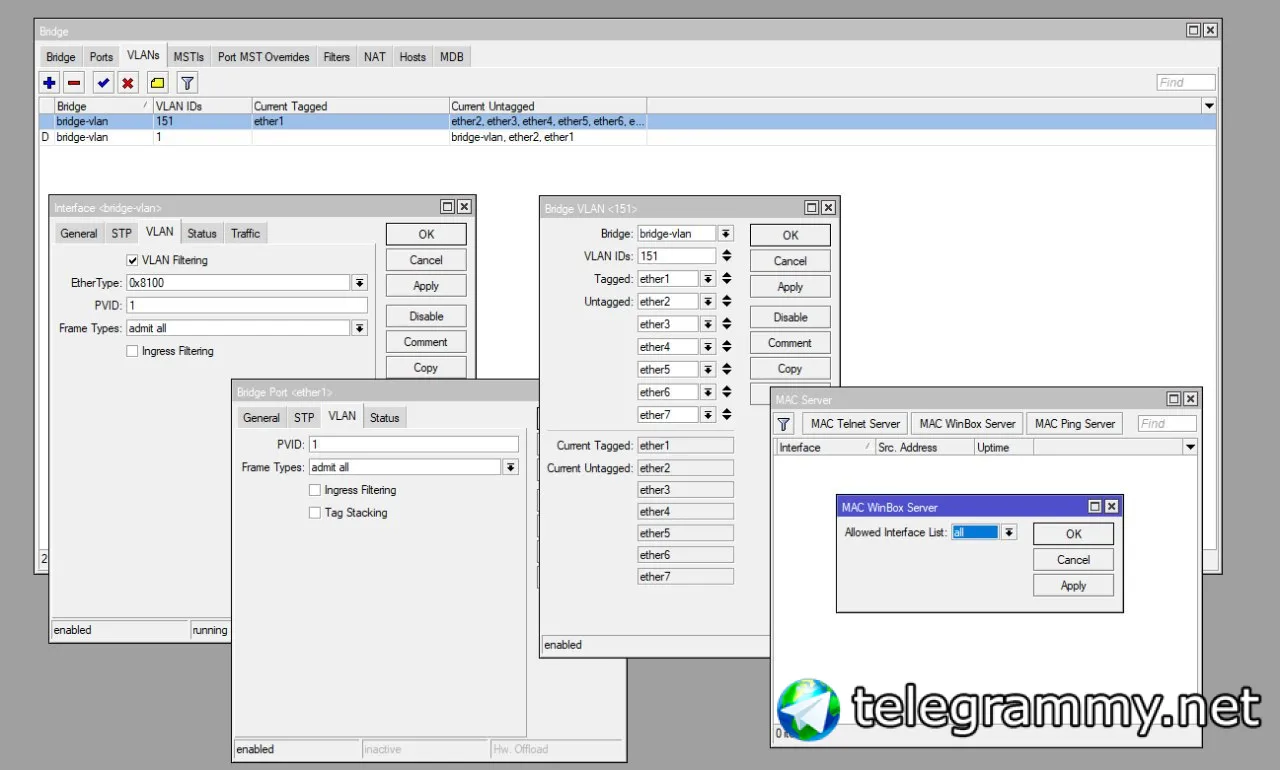Viewport: 1280px width, 770px height.
Task: Expand the EtherType 0x8100 dropdown
Action: click(360, 283)
